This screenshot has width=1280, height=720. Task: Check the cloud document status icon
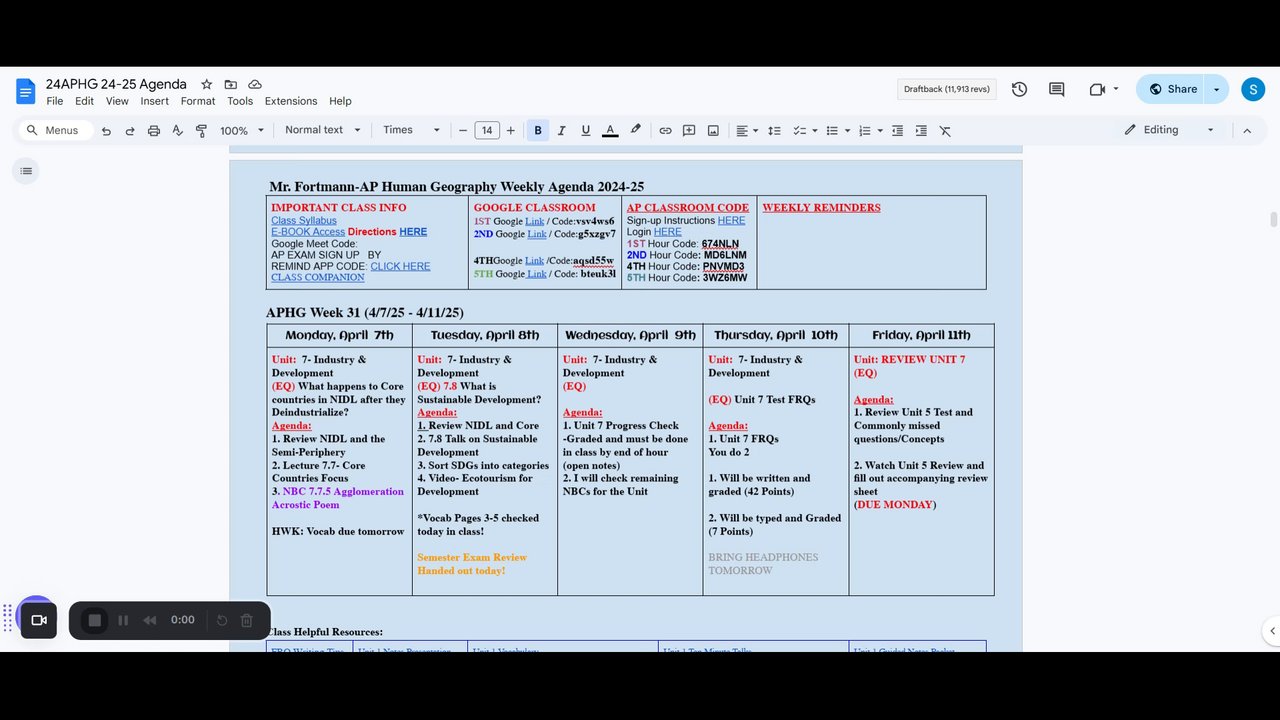pyautogui.click(x=255, y=84)
